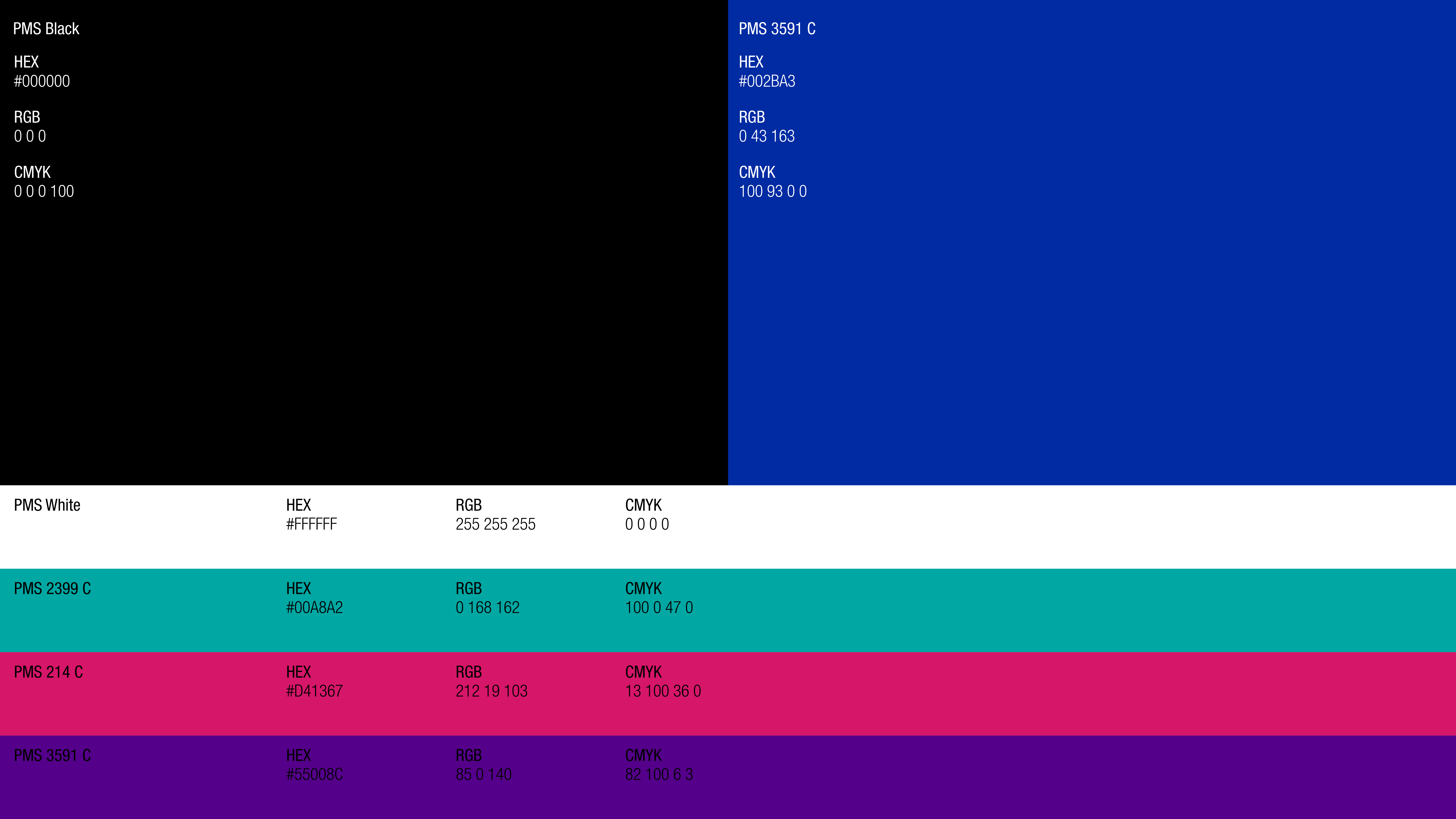Click the HEX heading in the black panel
1456x819 pixels.
tap(27, 62)
